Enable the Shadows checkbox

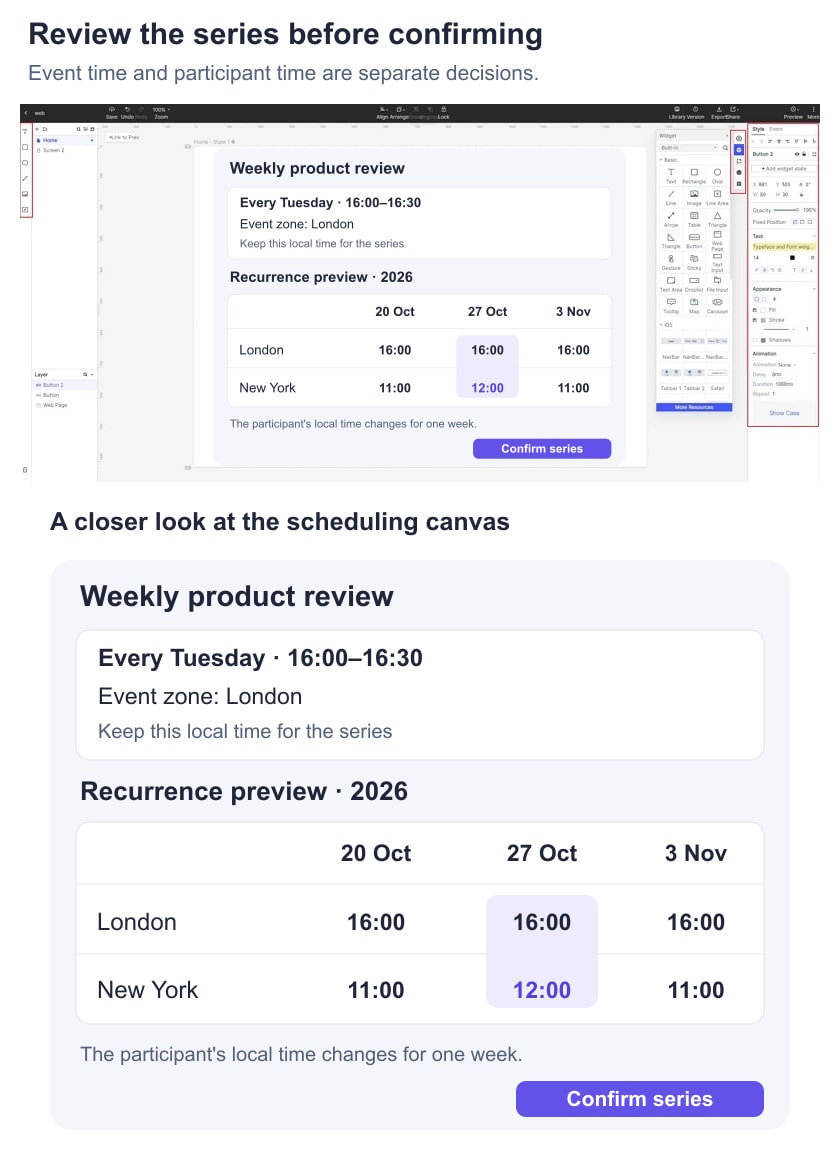(755, 340)
